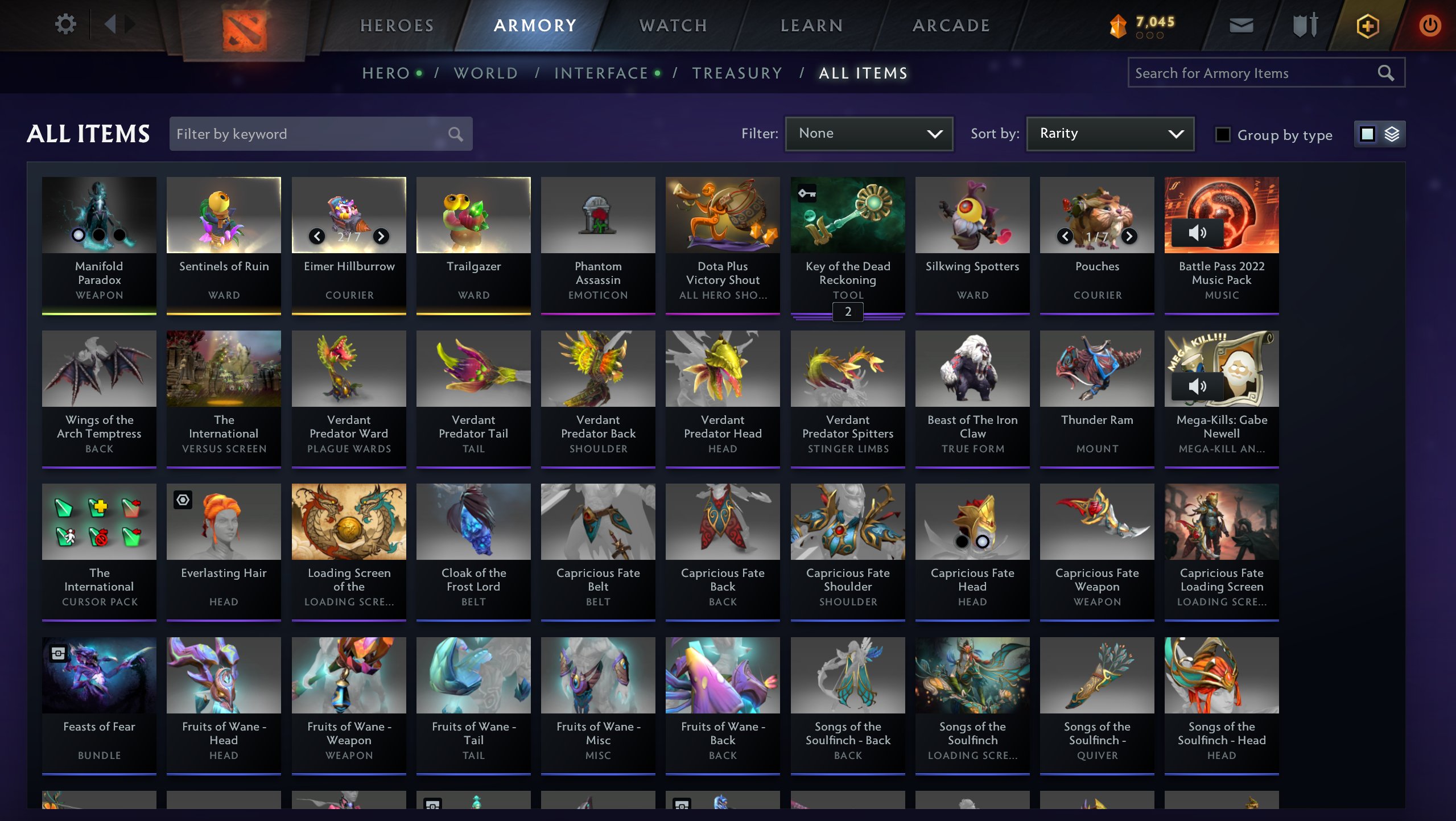1456x821 pixels.
Task: Click the Dota 2 logo home button
Action: (x=244, y=30)
